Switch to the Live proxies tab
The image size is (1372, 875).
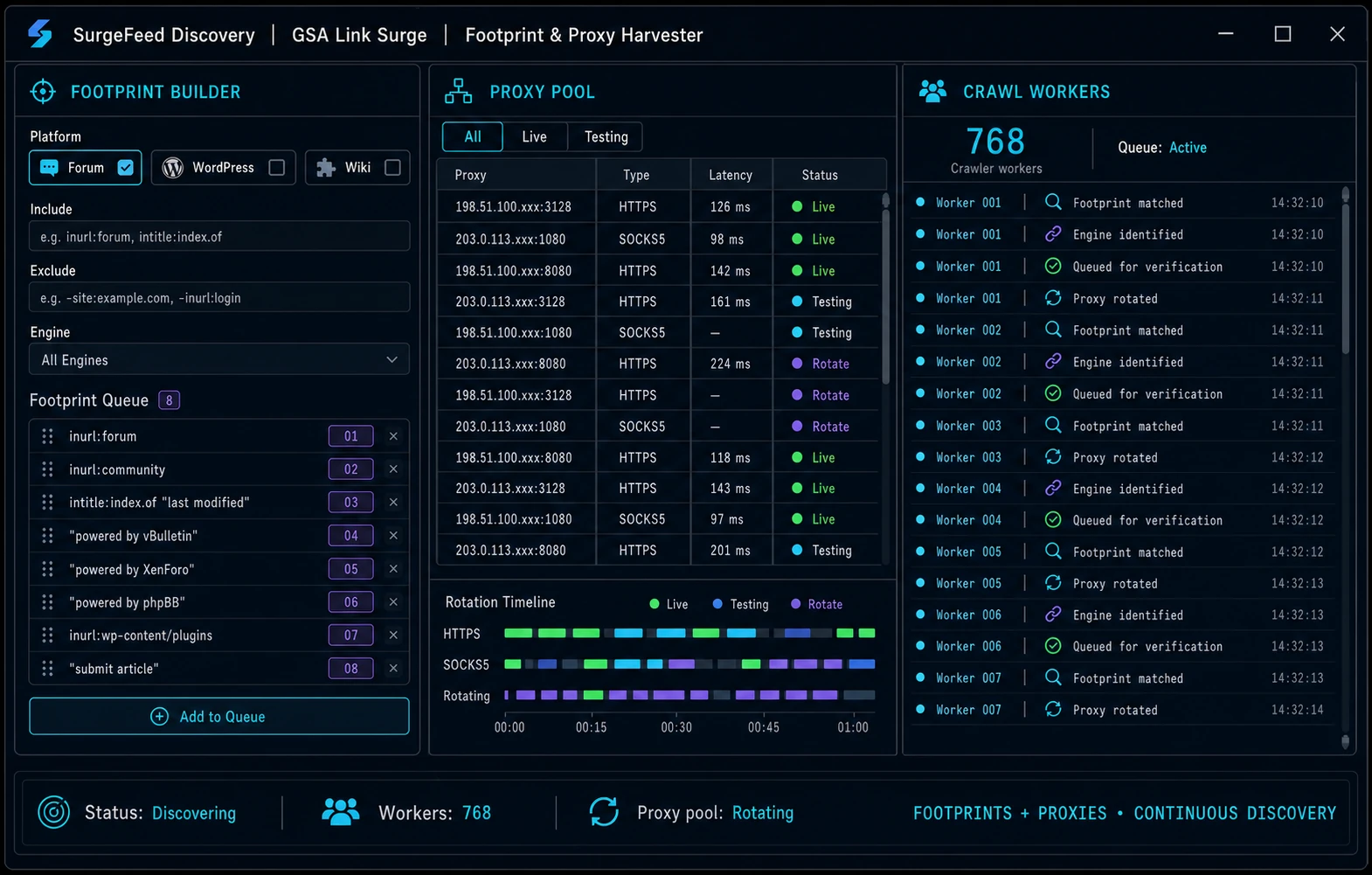[534, 136]
